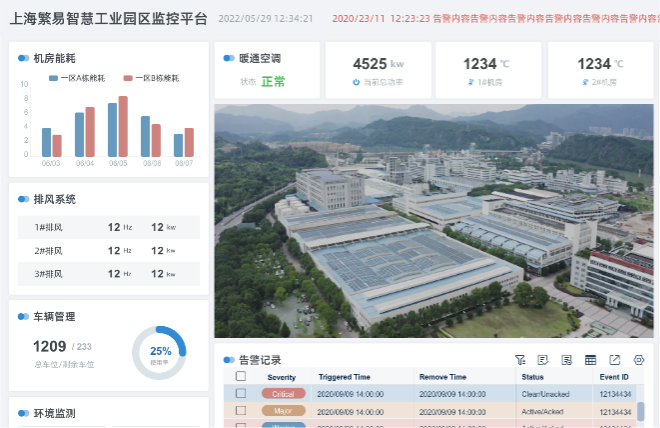Open alarm table settings hexagon icon
Viewport: 660px width, 428px height.
click(639, 360)
